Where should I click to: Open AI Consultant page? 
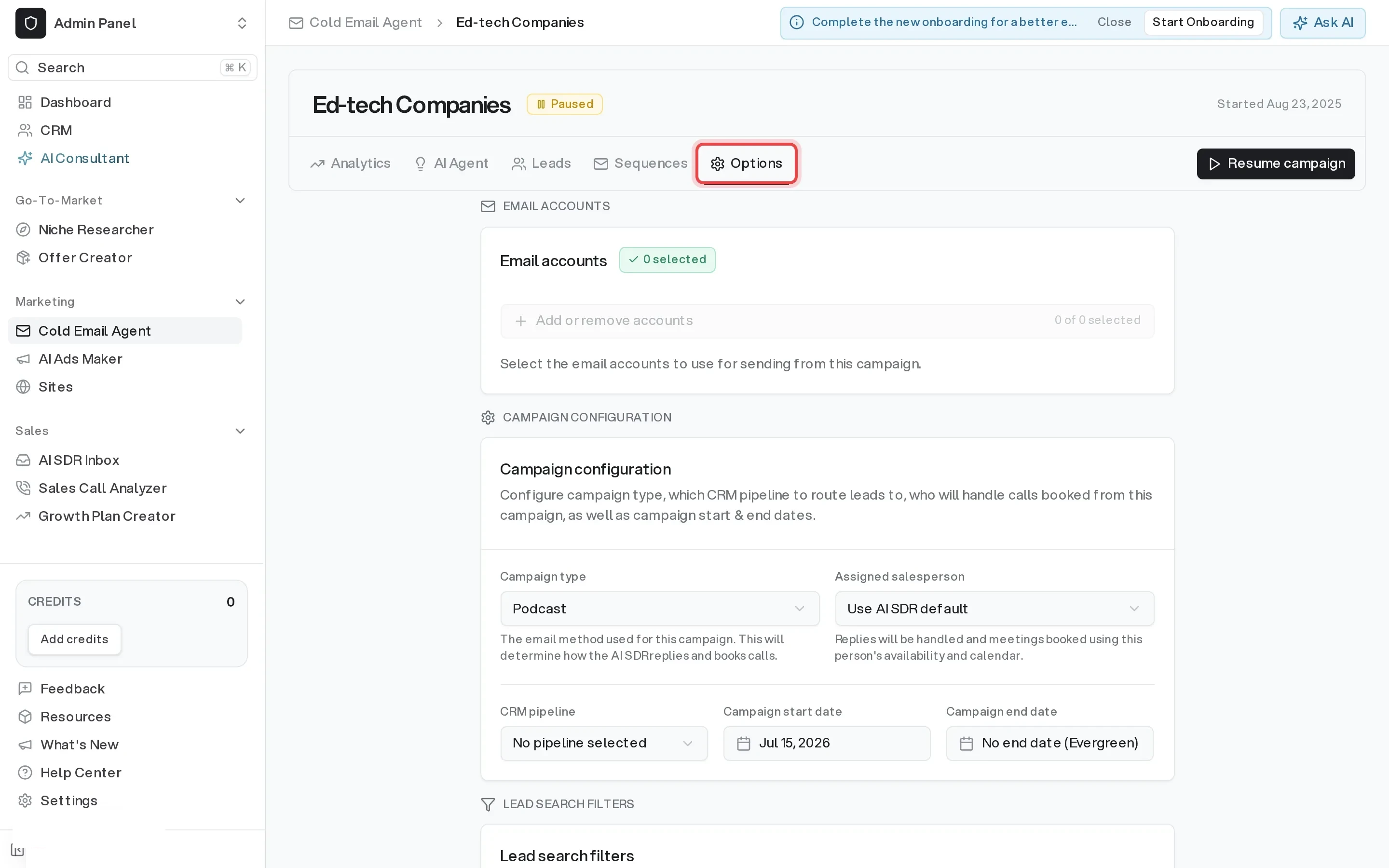point(84,159)
